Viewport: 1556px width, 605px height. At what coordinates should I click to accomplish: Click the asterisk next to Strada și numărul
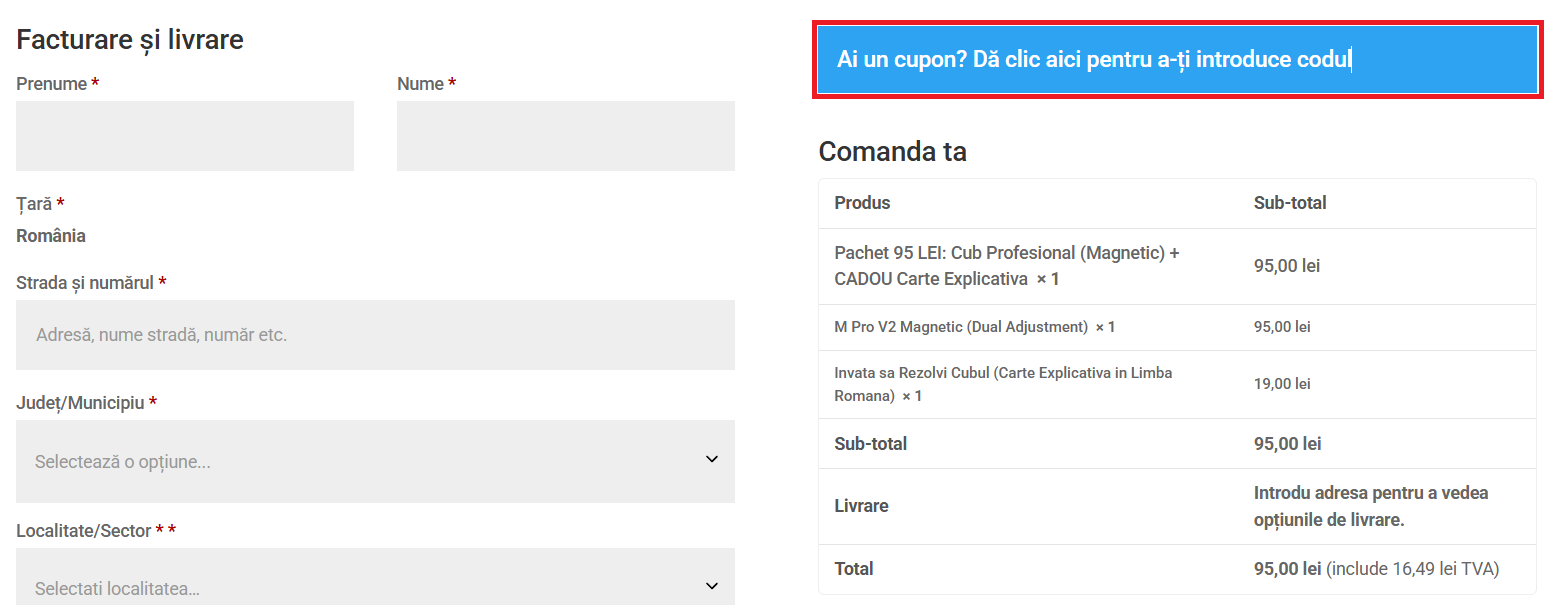tap(163, 281)
